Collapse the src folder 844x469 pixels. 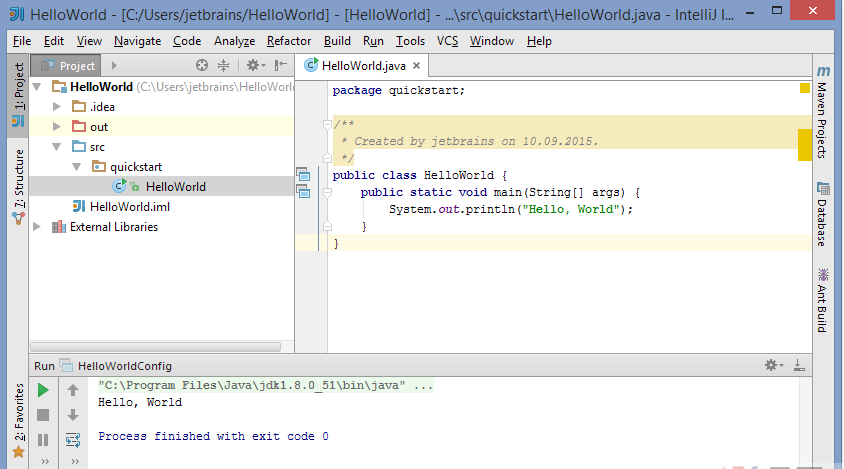[x=57, y=146]
